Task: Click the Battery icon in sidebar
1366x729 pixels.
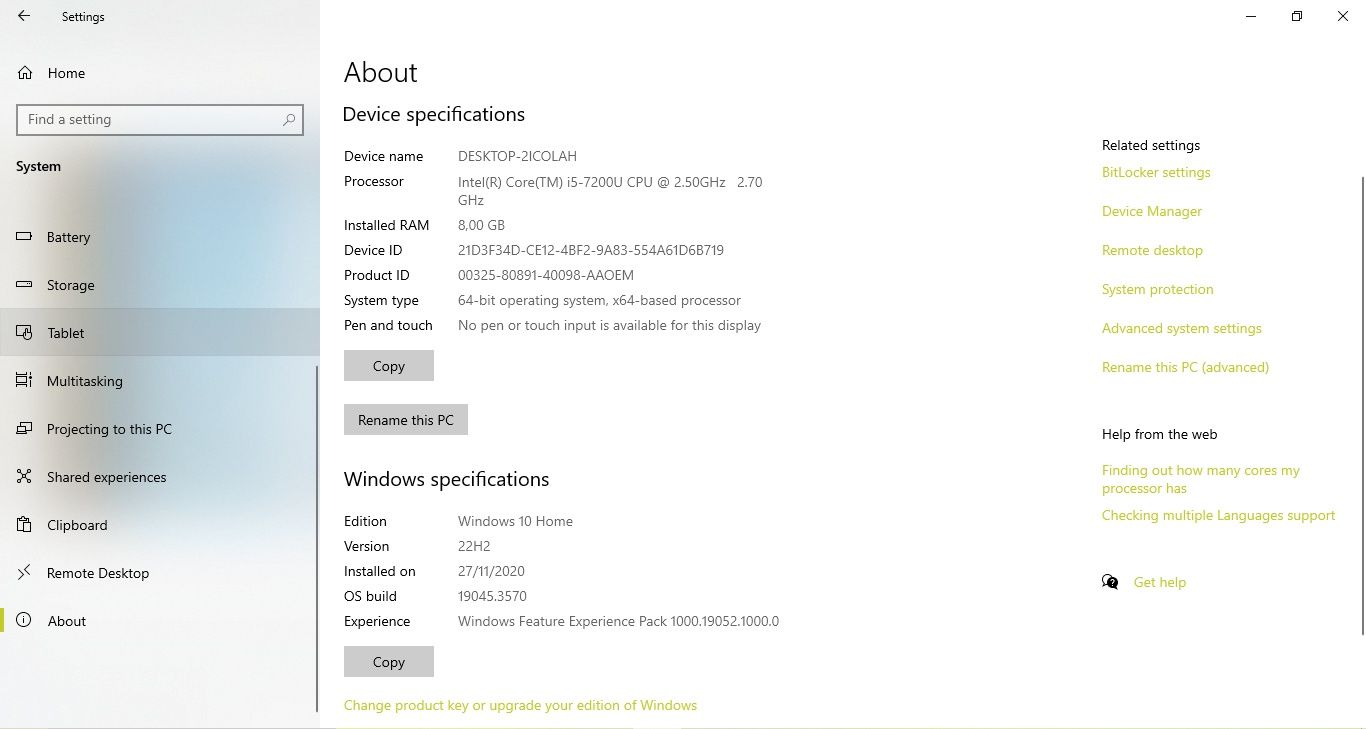Action: [x=25, y=237]
